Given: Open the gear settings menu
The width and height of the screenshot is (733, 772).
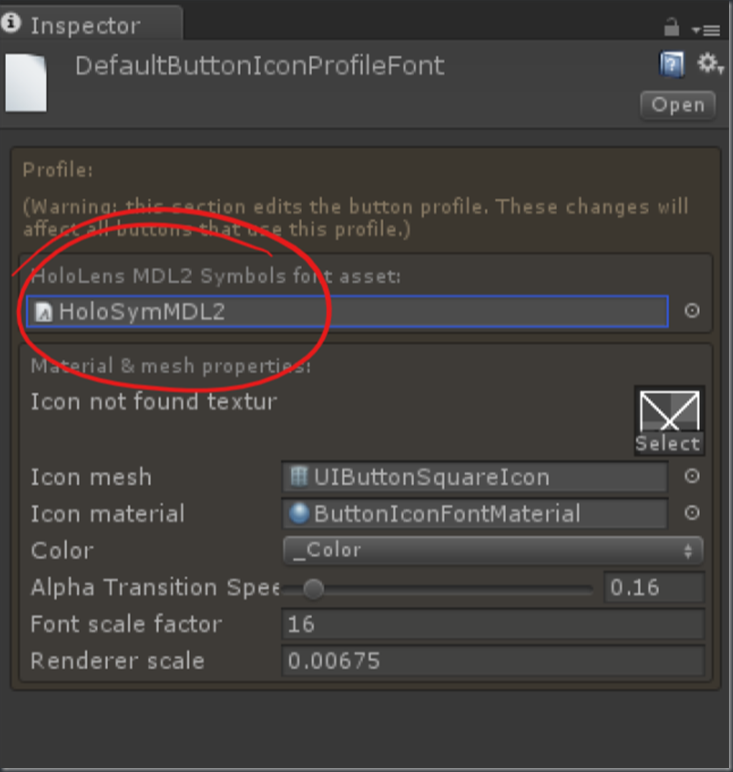Looking at the screenshot, I should (709, 64).
